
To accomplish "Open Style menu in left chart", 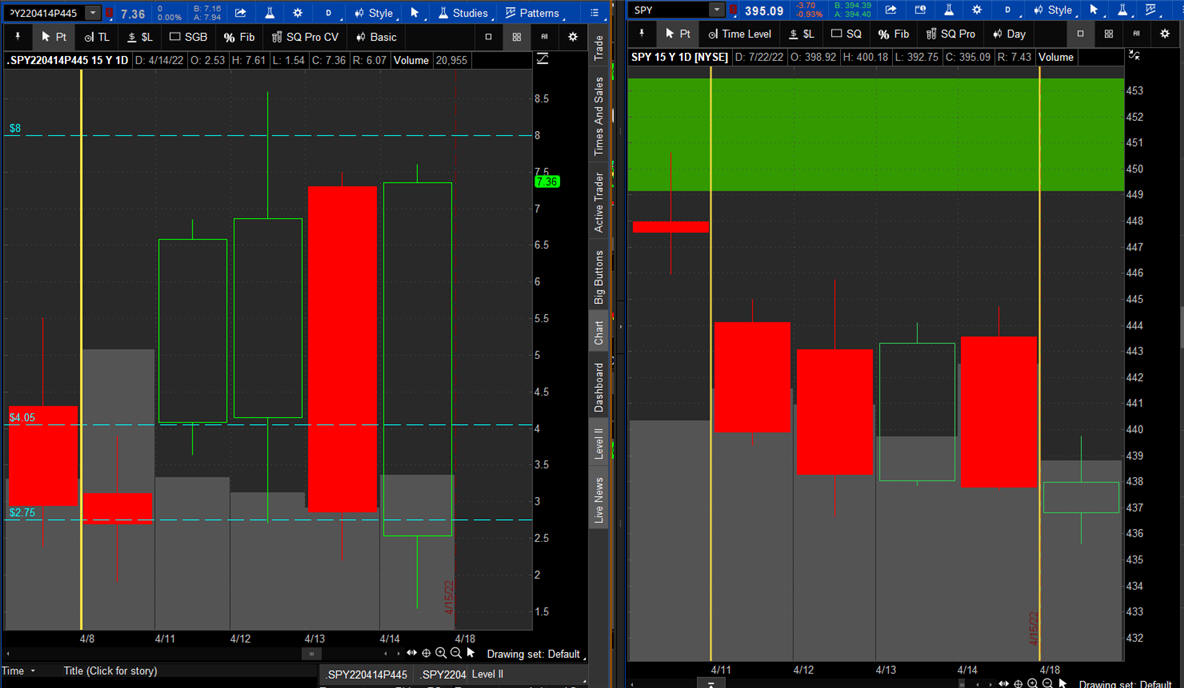I will coord(375,13).
